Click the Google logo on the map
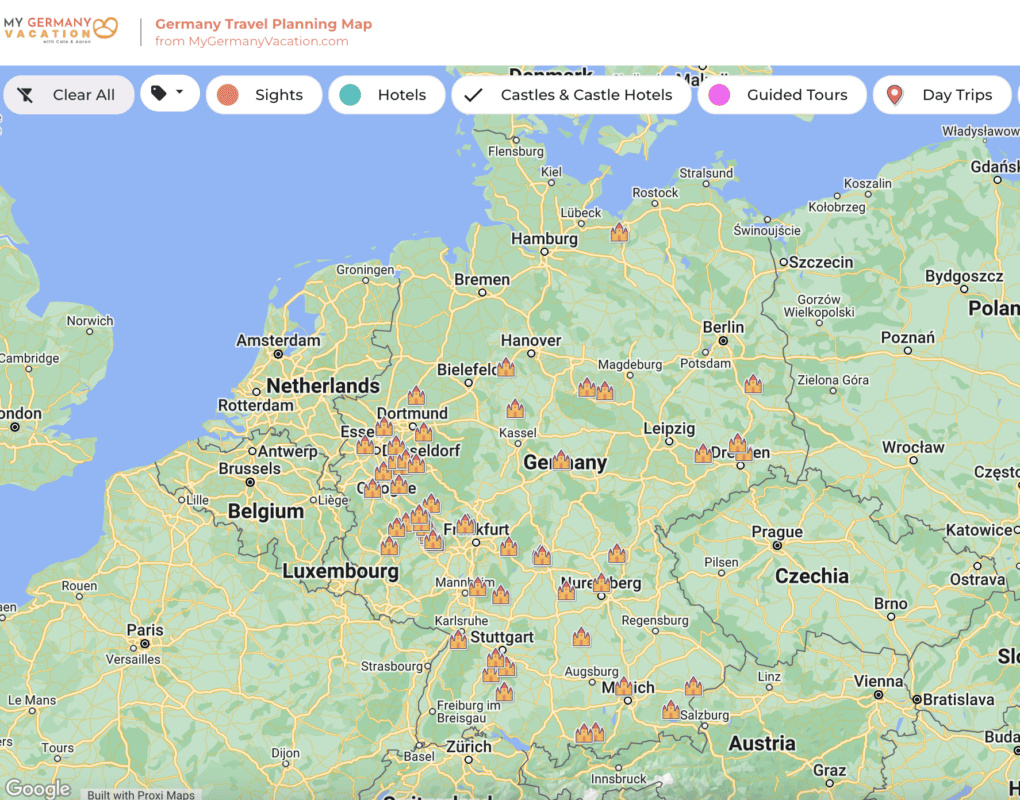This screenshot has height=800, width=1020. [x=38, y=788]
